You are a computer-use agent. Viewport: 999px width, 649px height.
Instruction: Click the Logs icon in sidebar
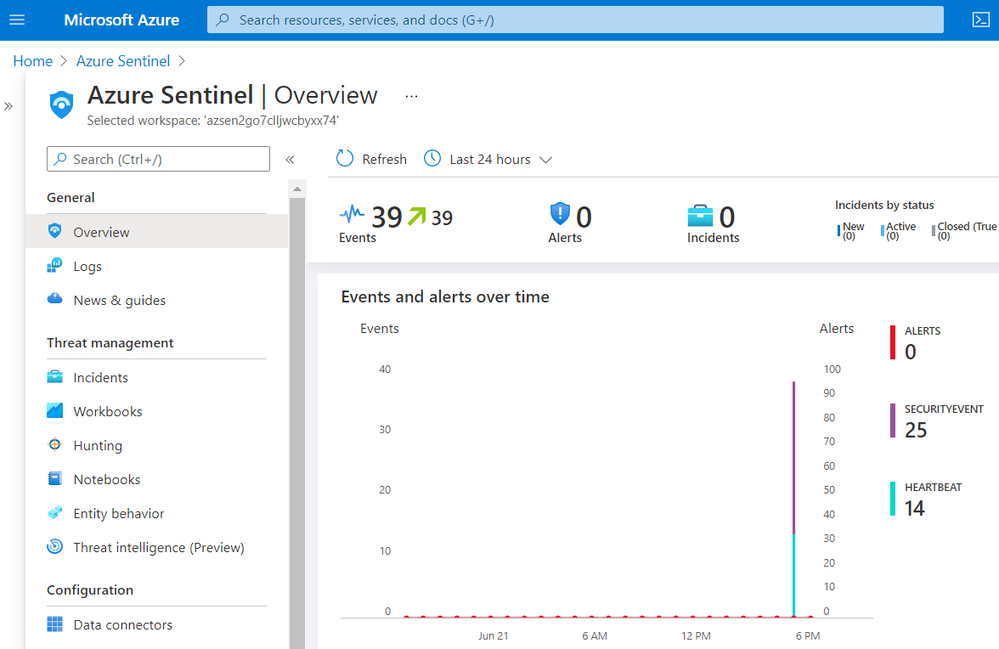55,265
